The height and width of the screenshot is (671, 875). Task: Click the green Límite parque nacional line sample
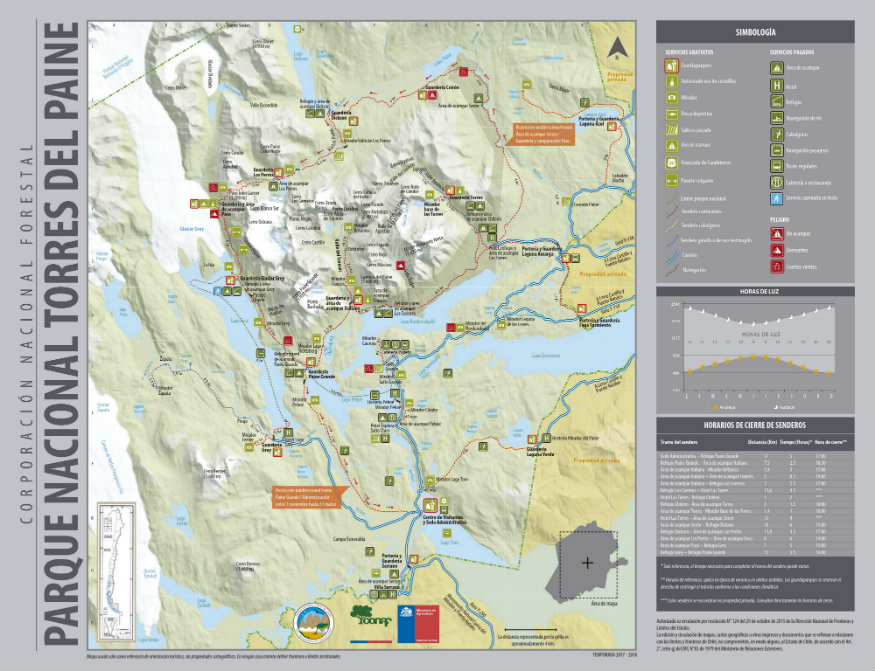[671, 198]
